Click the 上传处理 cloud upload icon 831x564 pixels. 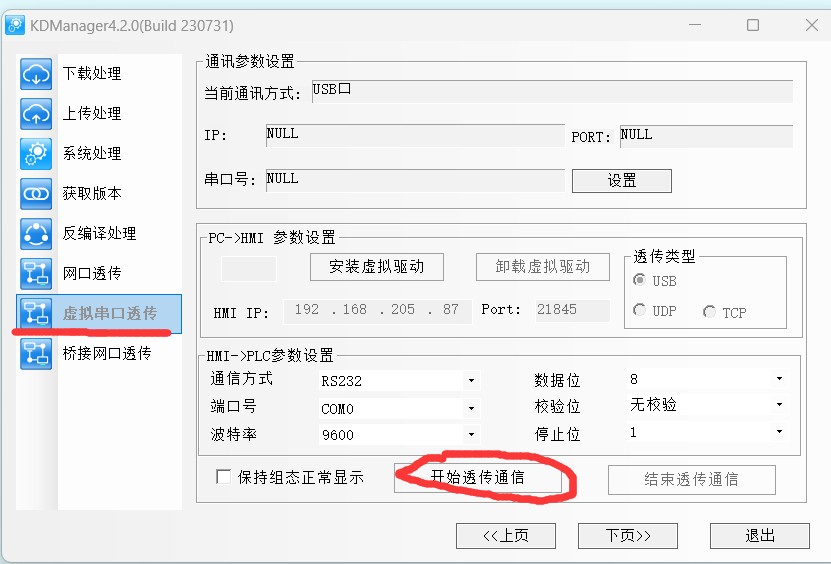tap(36, 113)
